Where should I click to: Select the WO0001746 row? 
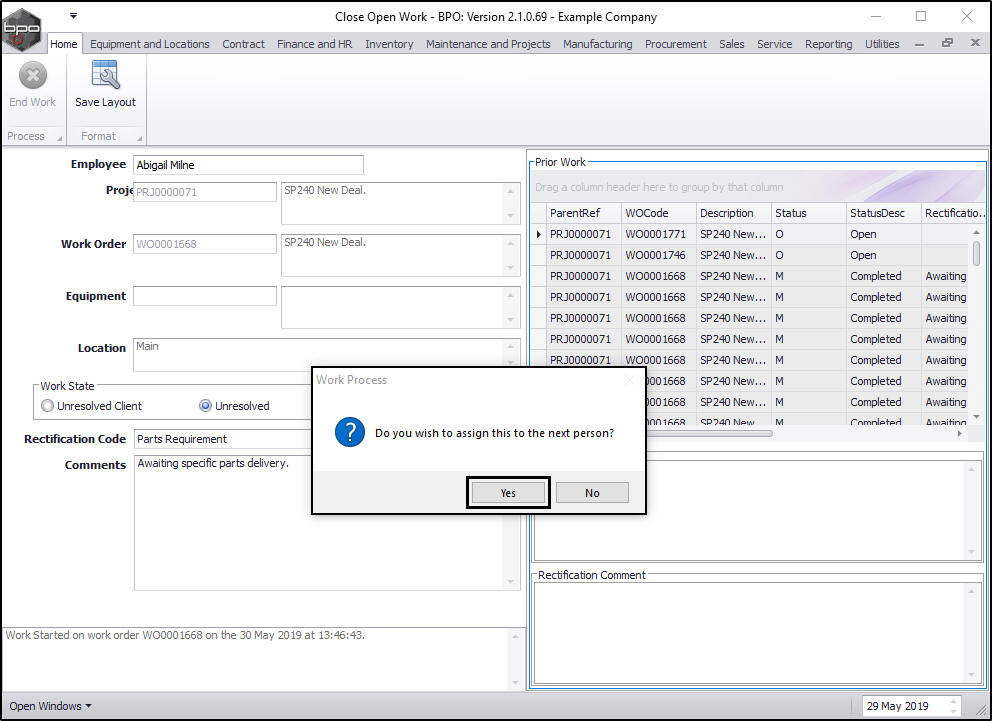coord(750,255)
